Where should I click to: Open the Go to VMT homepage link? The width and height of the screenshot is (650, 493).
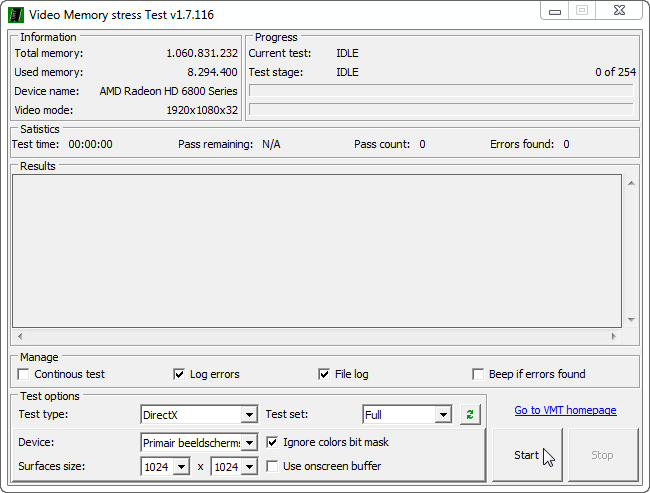[x=565, y=410]
